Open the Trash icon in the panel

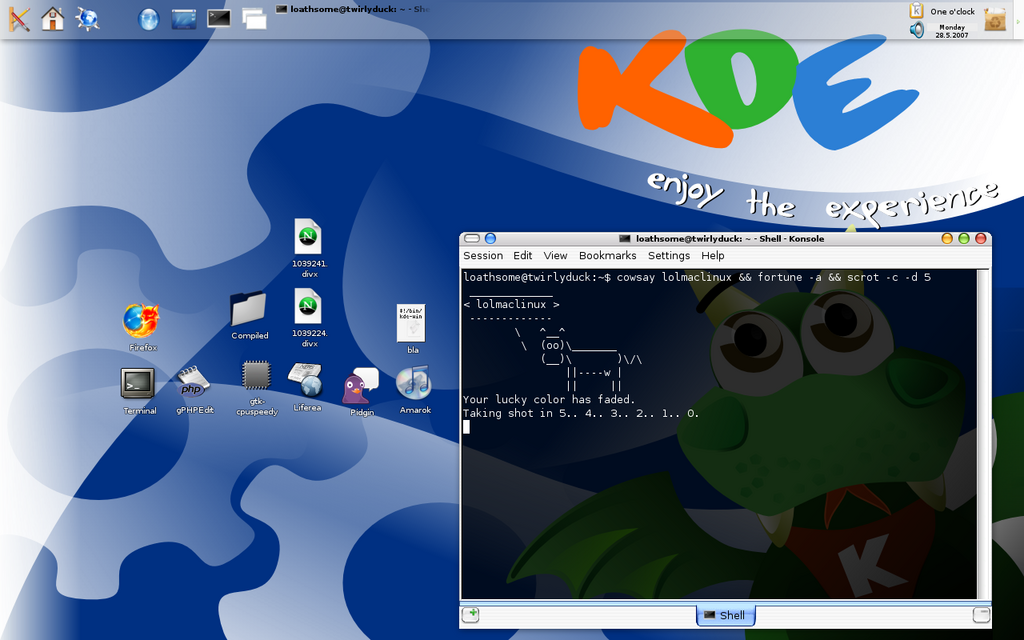pyautogui.click(x=995, y=20)
